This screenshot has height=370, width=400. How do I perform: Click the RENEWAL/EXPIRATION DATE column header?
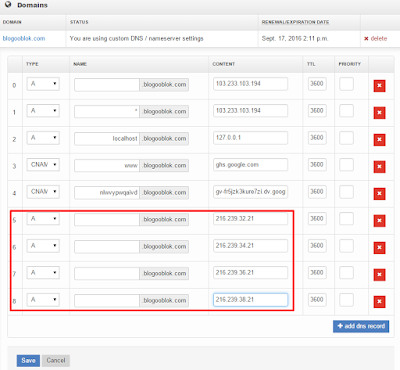point(295,22)
